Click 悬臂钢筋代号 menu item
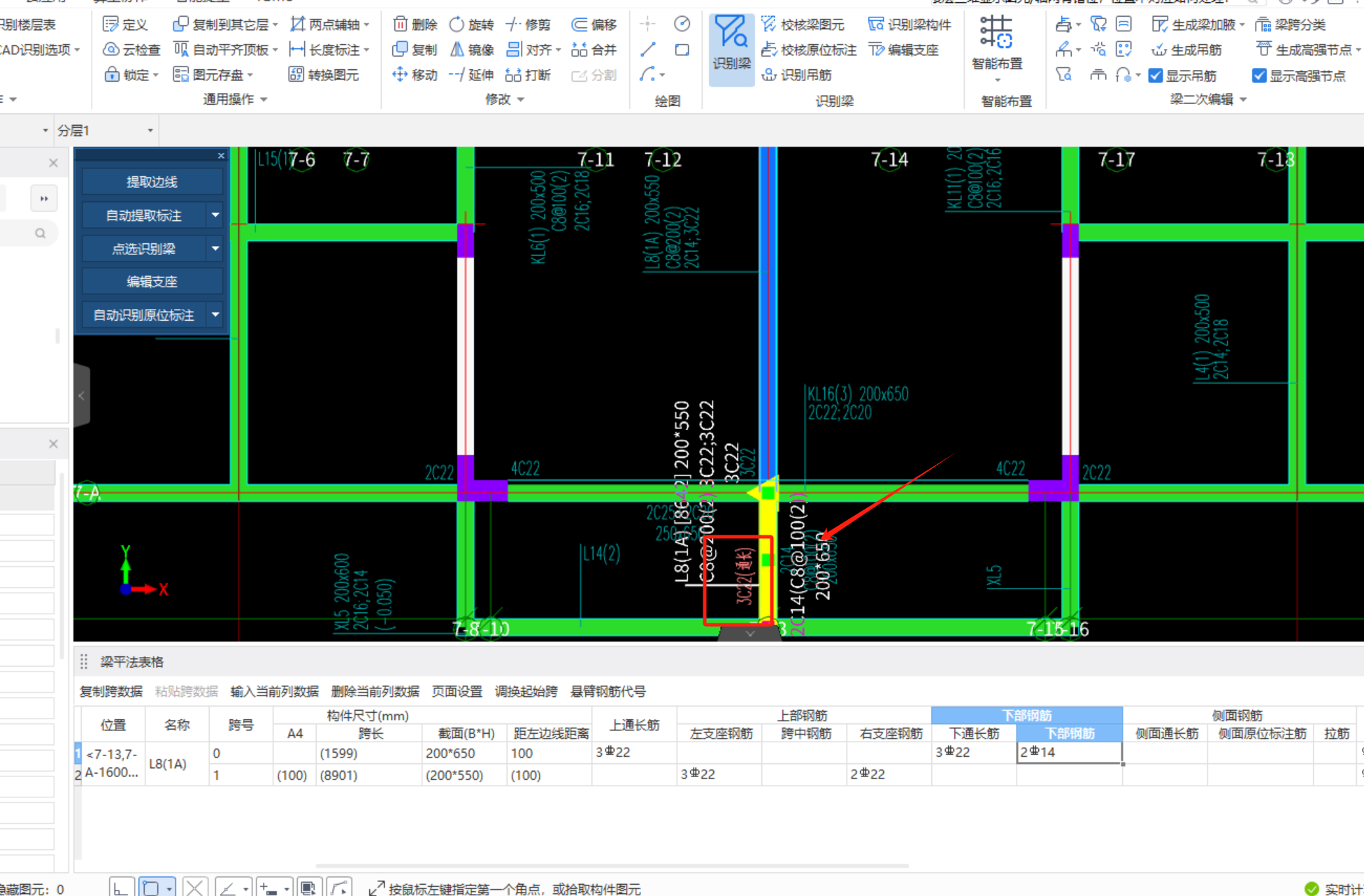 coord(608,691)
